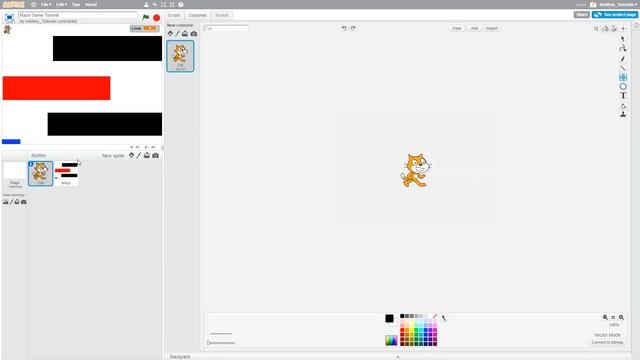Click the flip left-right icon
The height and width of the screenshot is (360, 640).
[605, 28]
